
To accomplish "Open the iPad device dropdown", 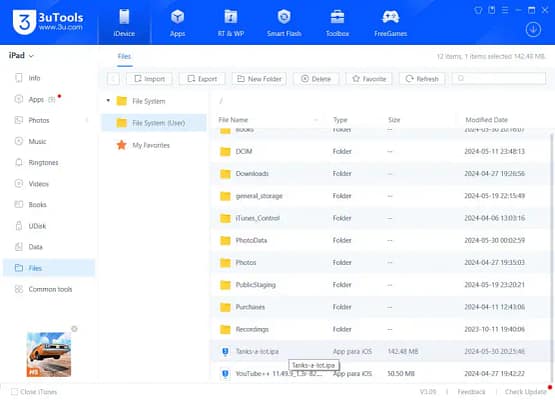I will coord(21,56).
